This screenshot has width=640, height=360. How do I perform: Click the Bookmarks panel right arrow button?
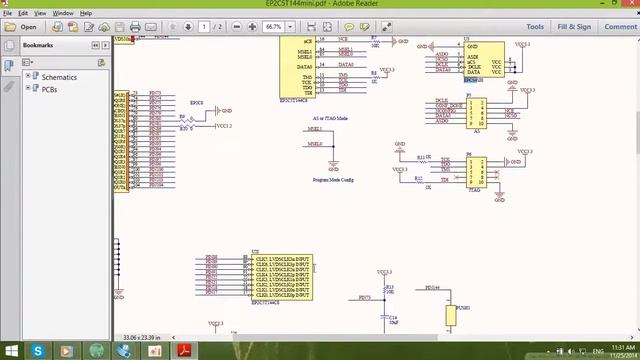pyautogui.click(x=106, y=45)
